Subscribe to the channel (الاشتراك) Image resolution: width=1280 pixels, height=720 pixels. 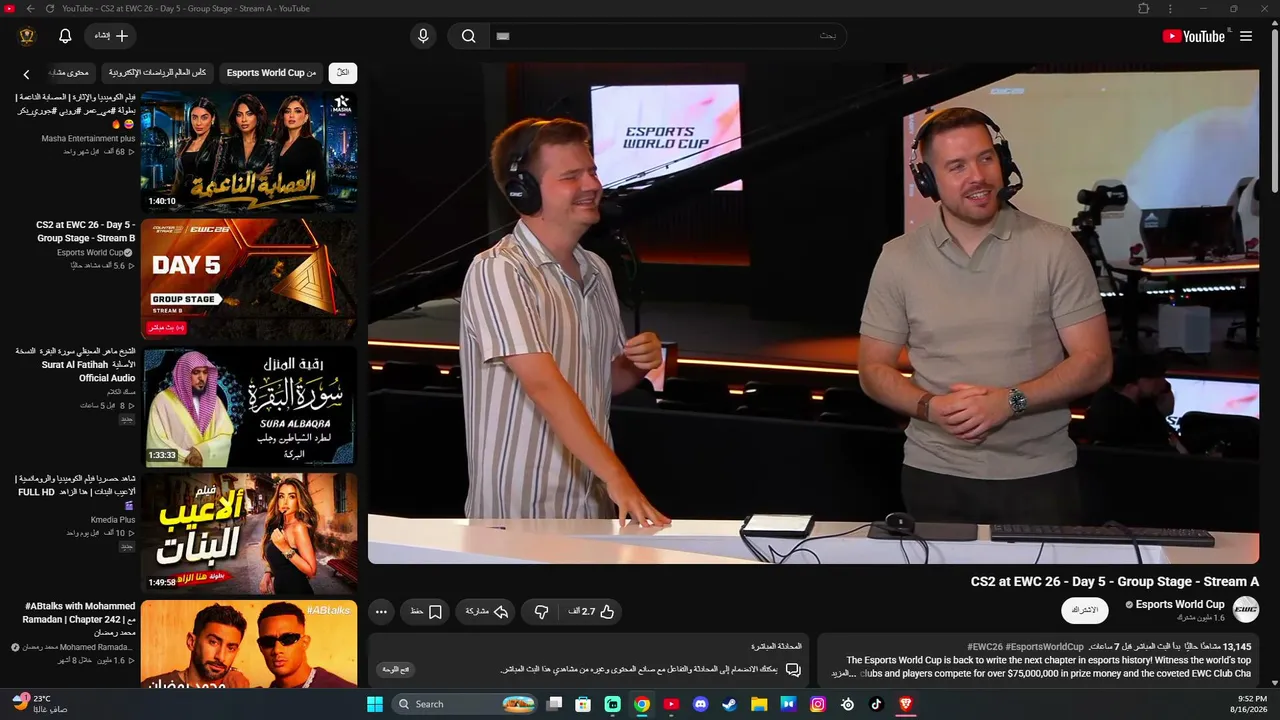pos(1085,610)
